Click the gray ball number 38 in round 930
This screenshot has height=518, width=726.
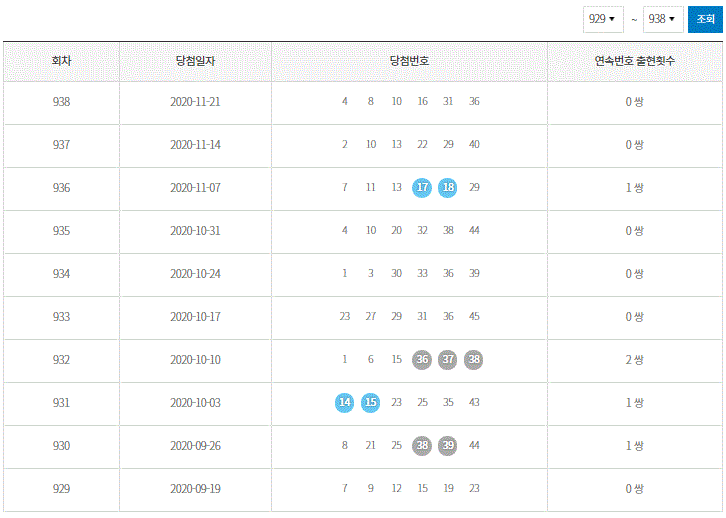click(422, 445)
